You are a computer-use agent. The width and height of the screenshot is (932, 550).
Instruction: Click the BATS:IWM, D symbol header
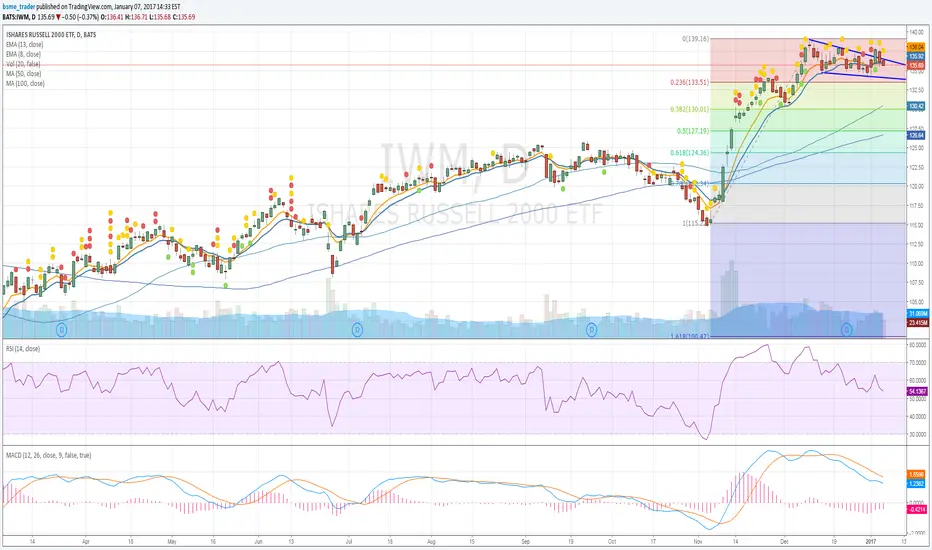click(18, 17)
